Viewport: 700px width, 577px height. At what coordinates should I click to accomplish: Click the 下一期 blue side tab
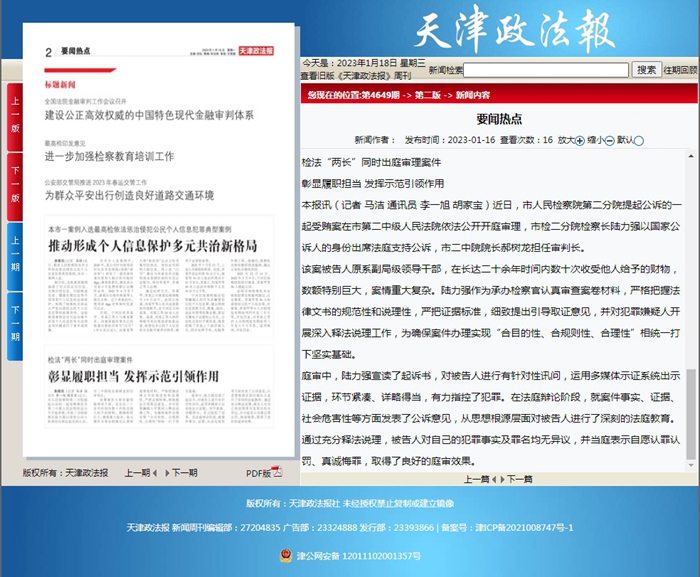15,326
